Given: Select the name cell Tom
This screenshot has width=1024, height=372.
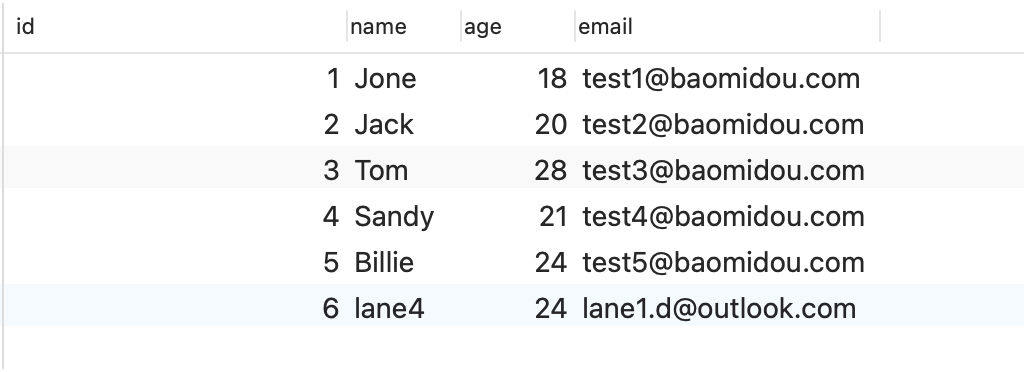Looking at the screenshot, I should pos(381,170).
